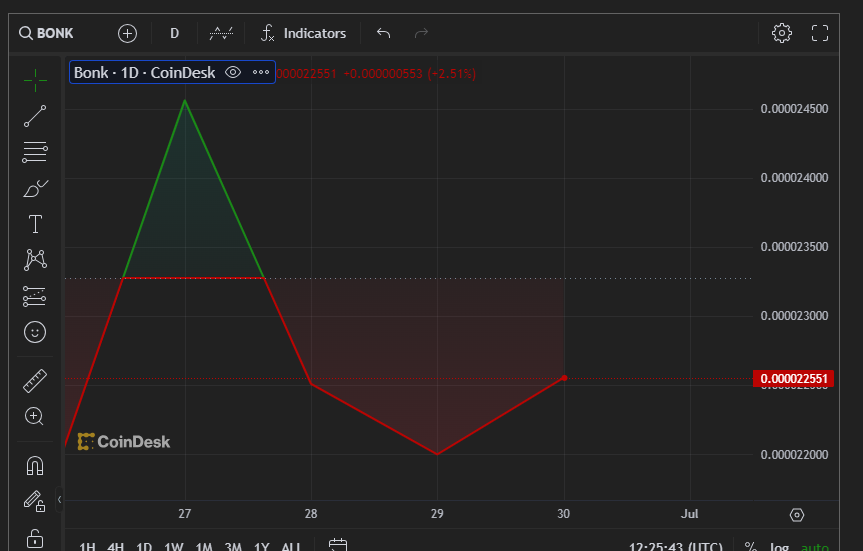This screenshot has width=863, height=551.
Task: Click the last data point on June 30
Action: pos(564,378)
